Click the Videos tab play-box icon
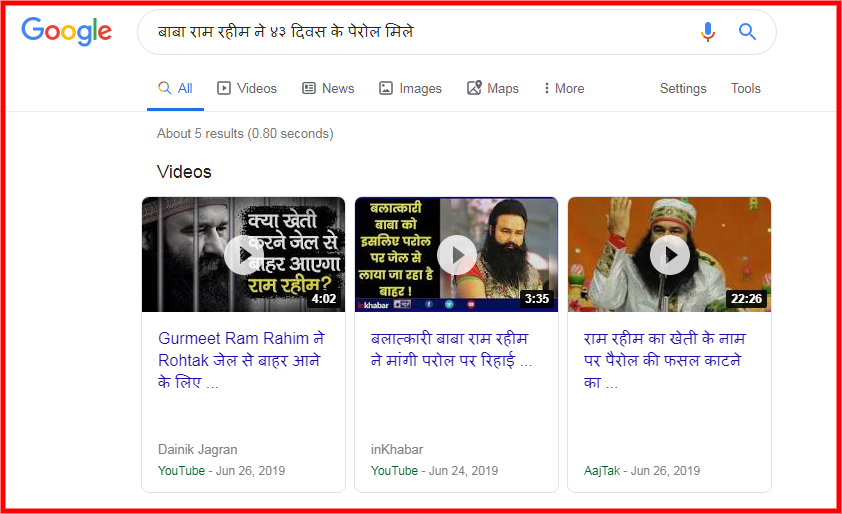 (x=223, y=88)
